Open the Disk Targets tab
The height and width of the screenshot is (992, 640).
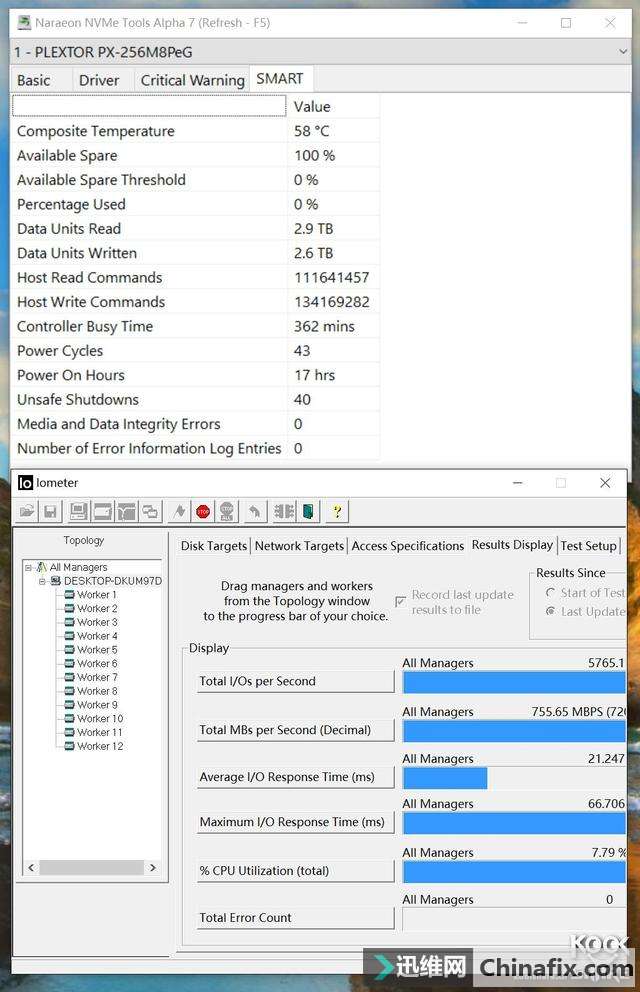coord(214,546)
